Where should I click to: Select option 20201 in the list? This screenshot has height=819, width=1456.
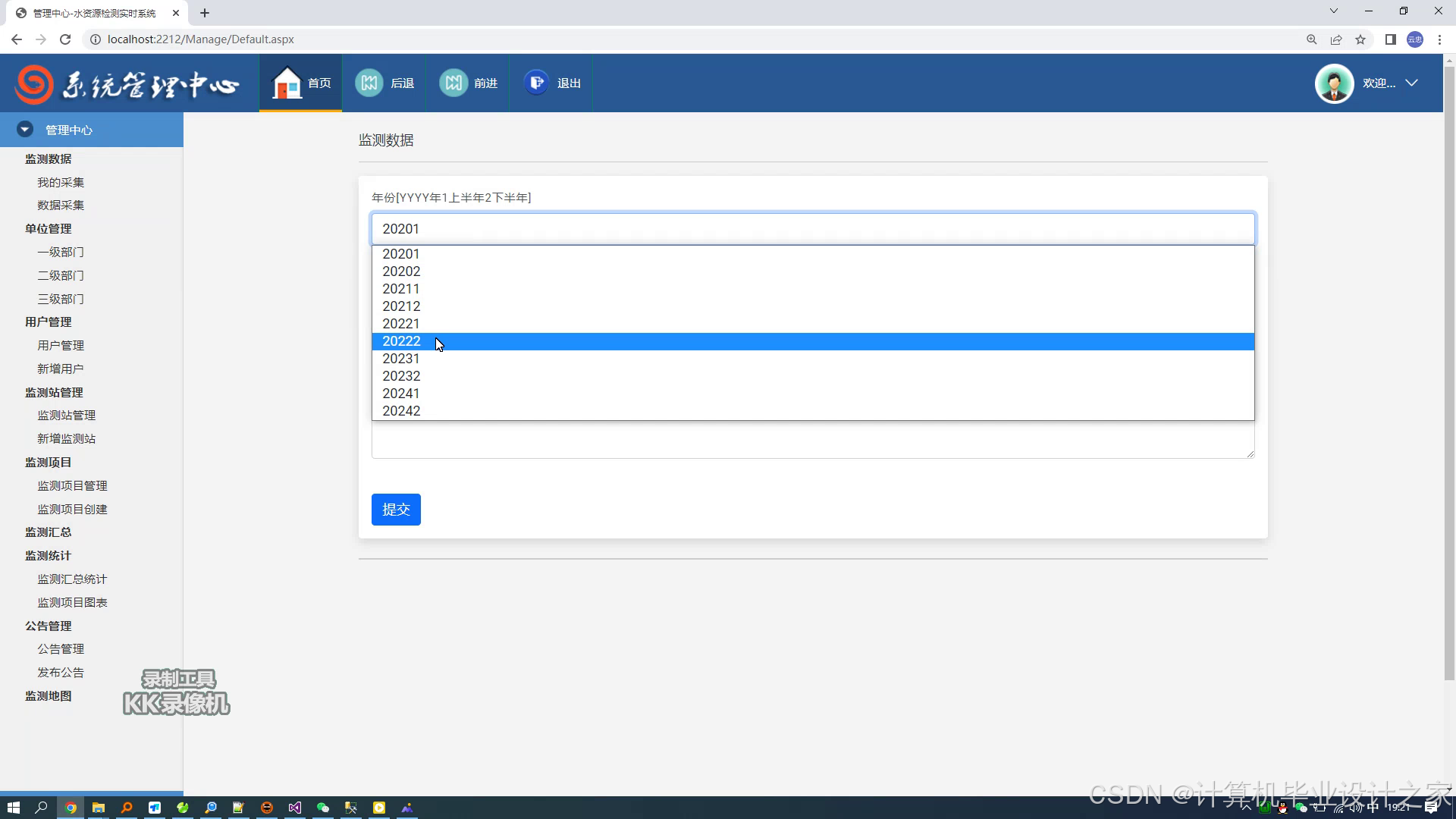point(813,254)
